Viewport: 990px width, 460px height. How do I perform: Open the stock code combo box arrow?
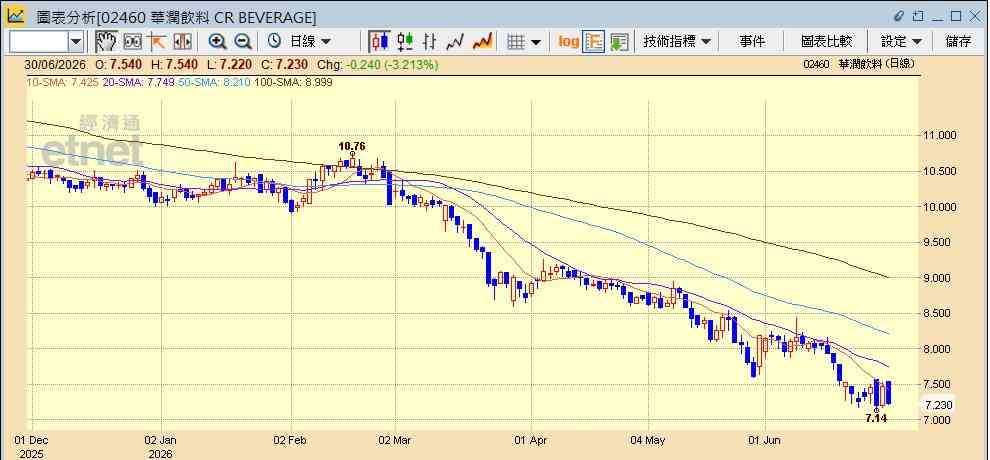point(76,42)
